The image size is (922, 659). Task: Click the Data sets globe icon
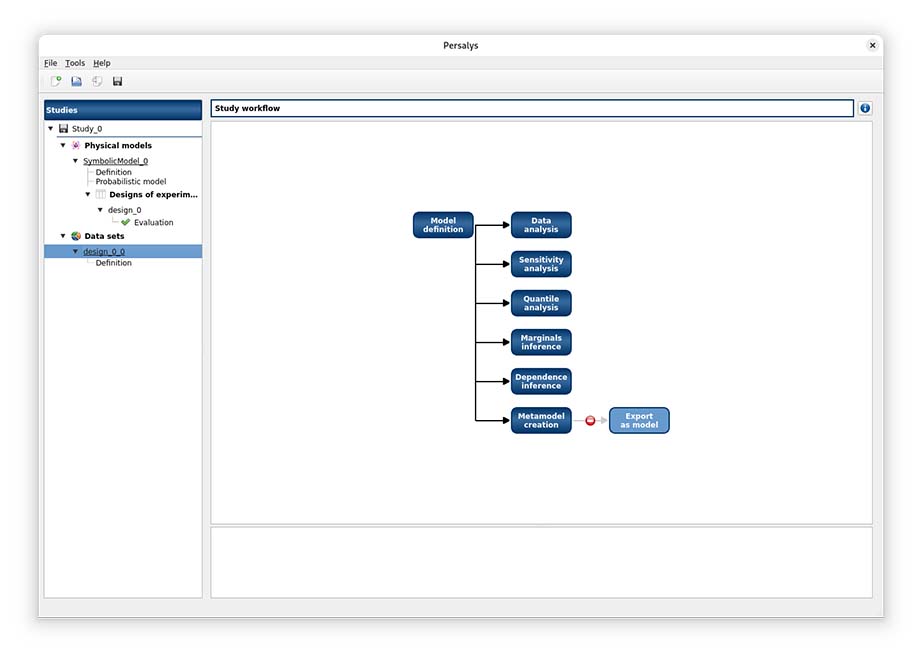click(x=76, y=236)
